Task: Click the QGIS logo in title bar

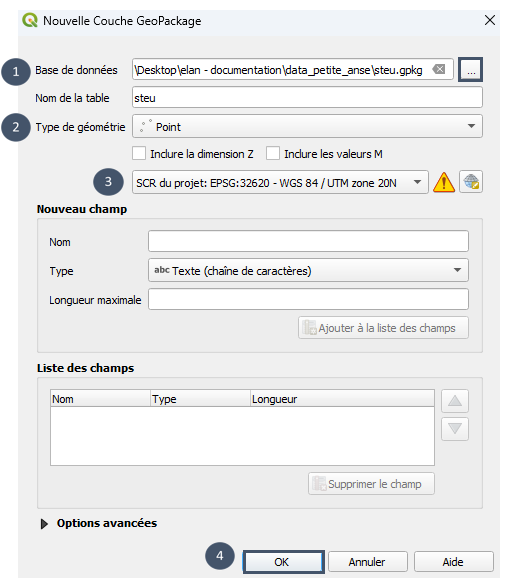Action: 30,20
